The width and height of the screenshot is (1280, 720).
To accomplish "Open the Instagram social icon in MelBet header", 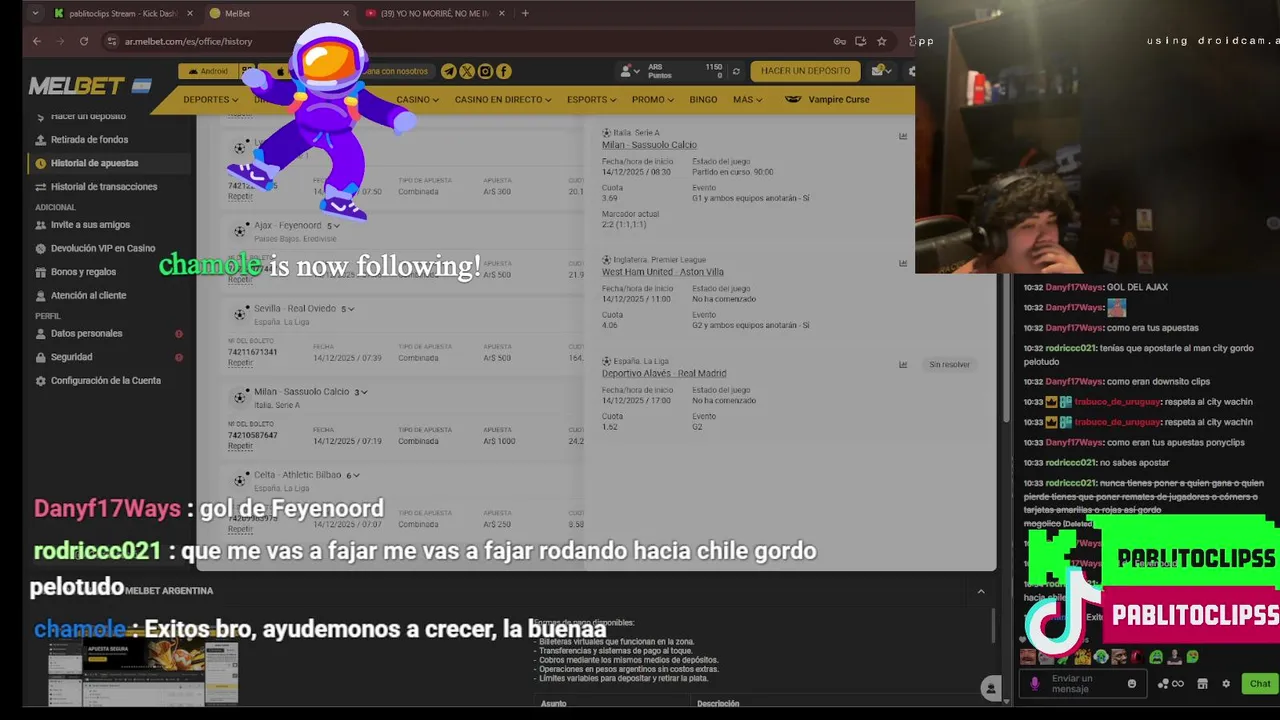I will 485,71.
